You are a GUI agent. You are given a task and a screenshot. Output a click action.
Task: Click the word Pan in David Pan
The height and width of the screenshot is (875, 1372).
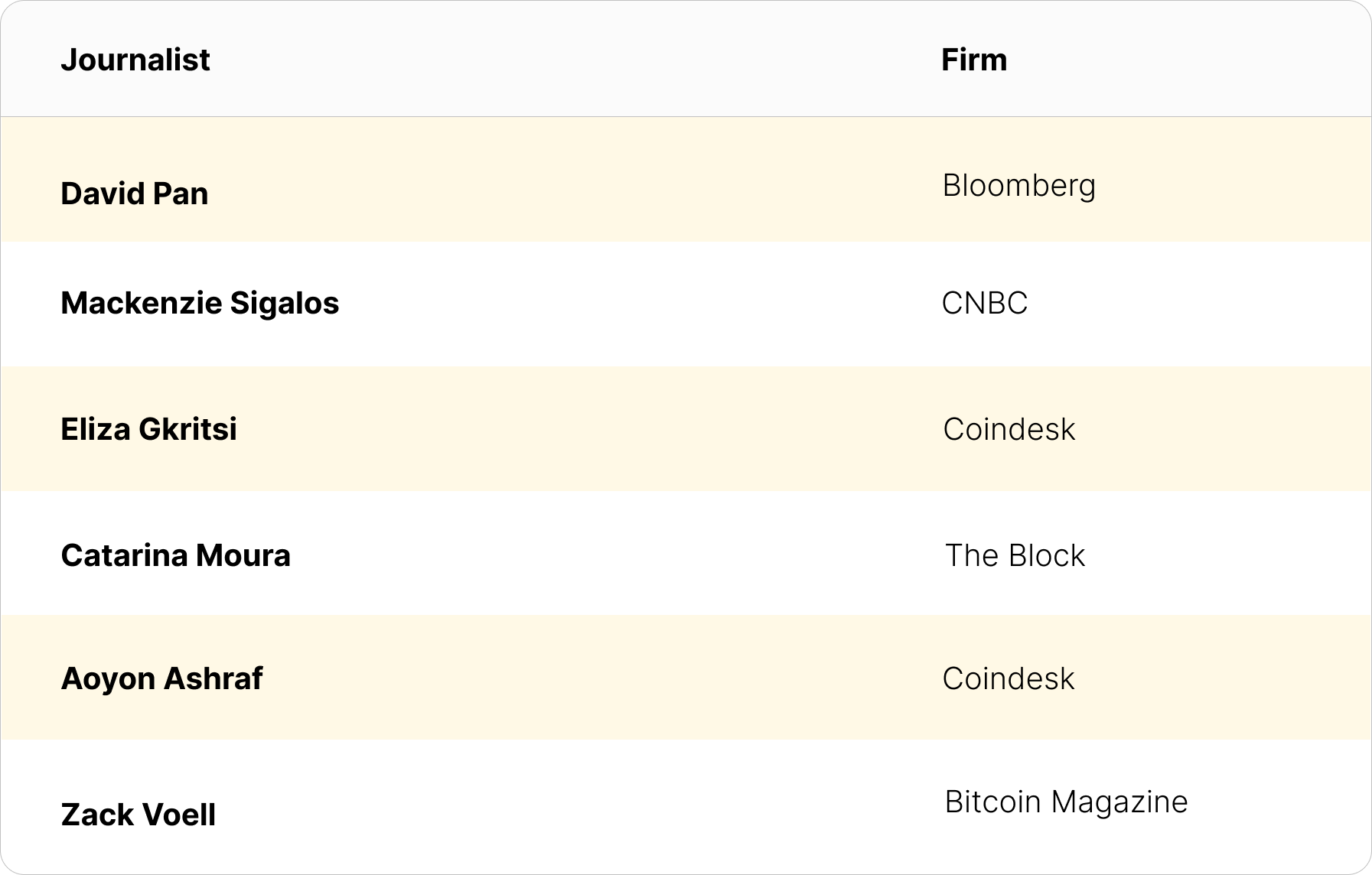point(181,194)
